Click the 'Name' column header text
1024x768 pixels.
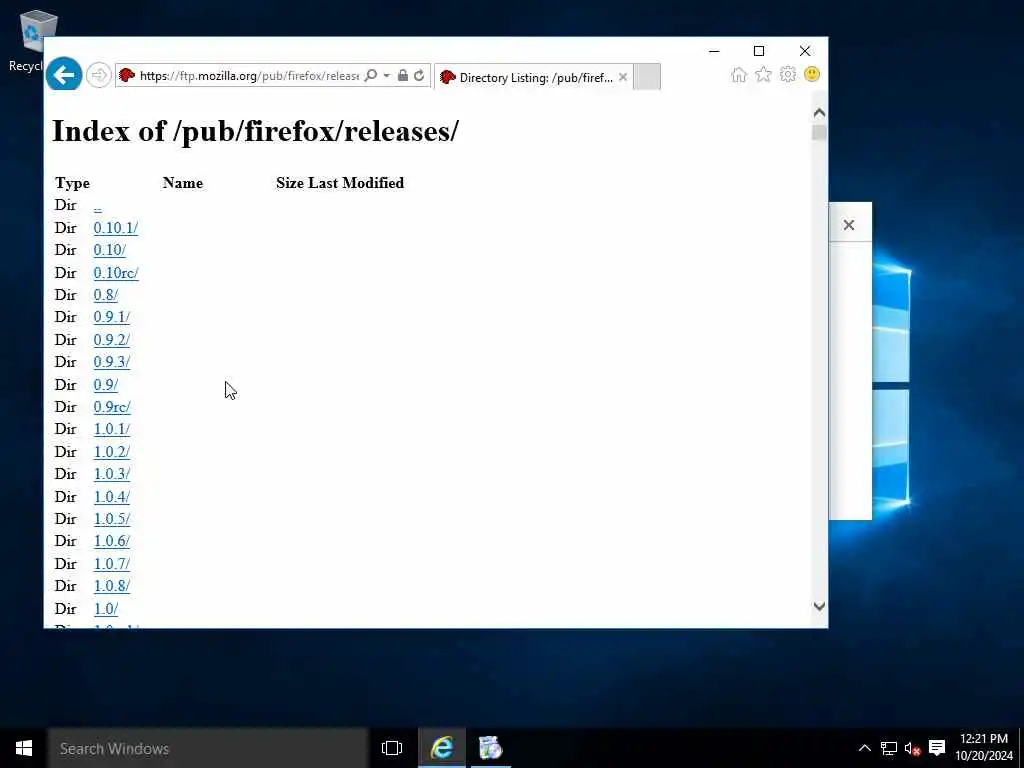click(x=183, y=183)
